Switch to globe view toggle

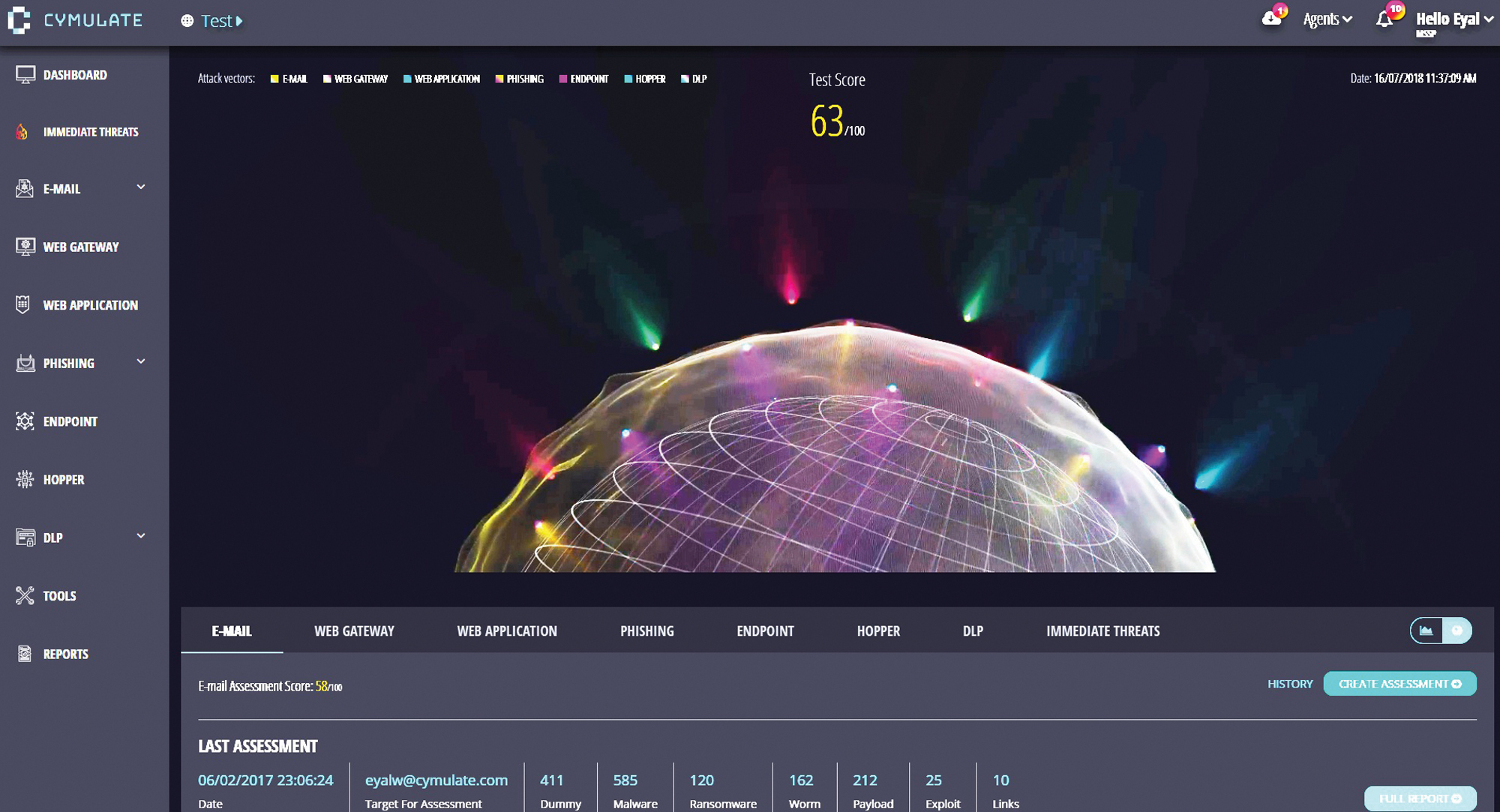point(1457,631)
